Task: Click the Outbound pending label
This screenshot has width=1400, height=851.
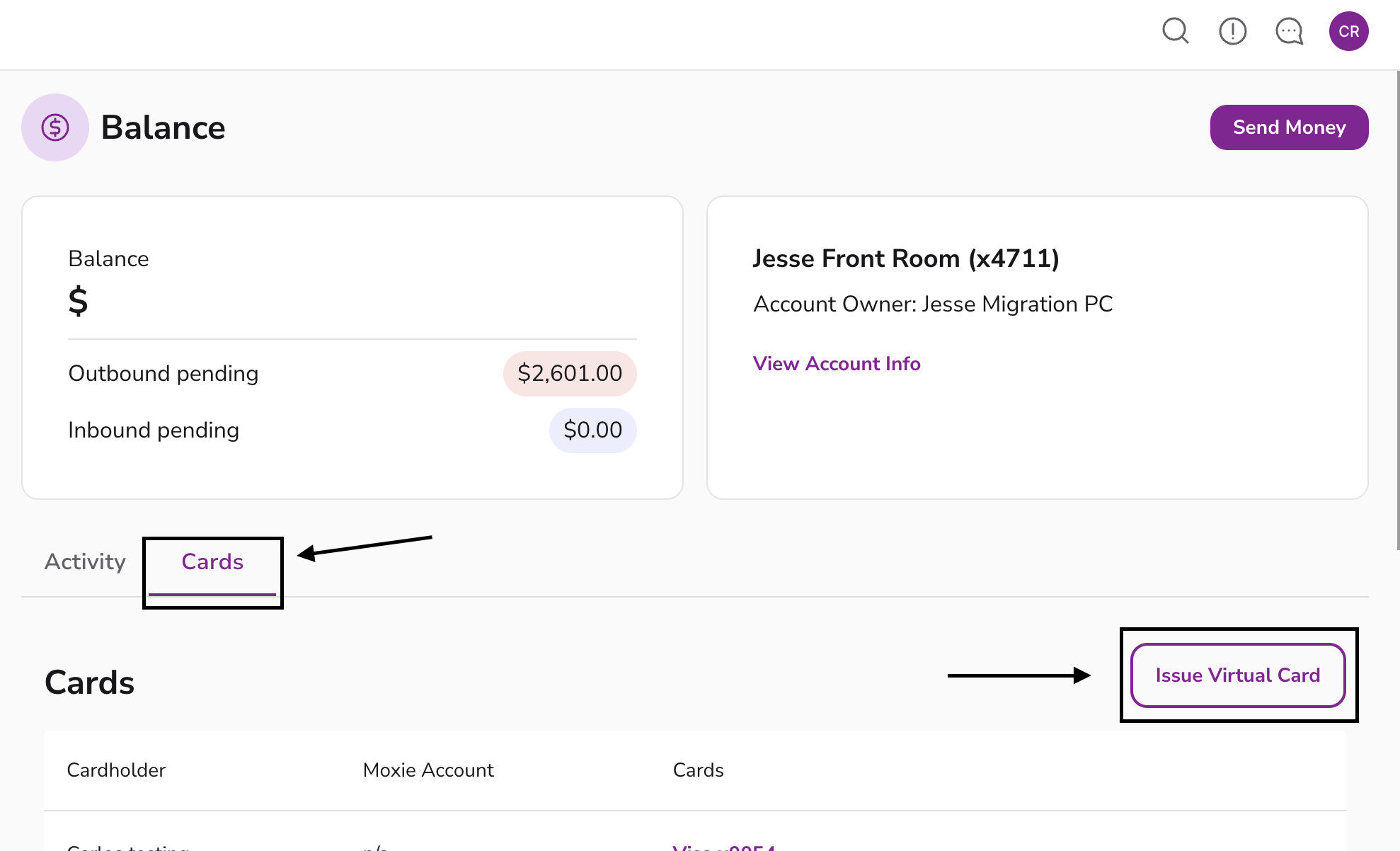Action: point(163,373)
